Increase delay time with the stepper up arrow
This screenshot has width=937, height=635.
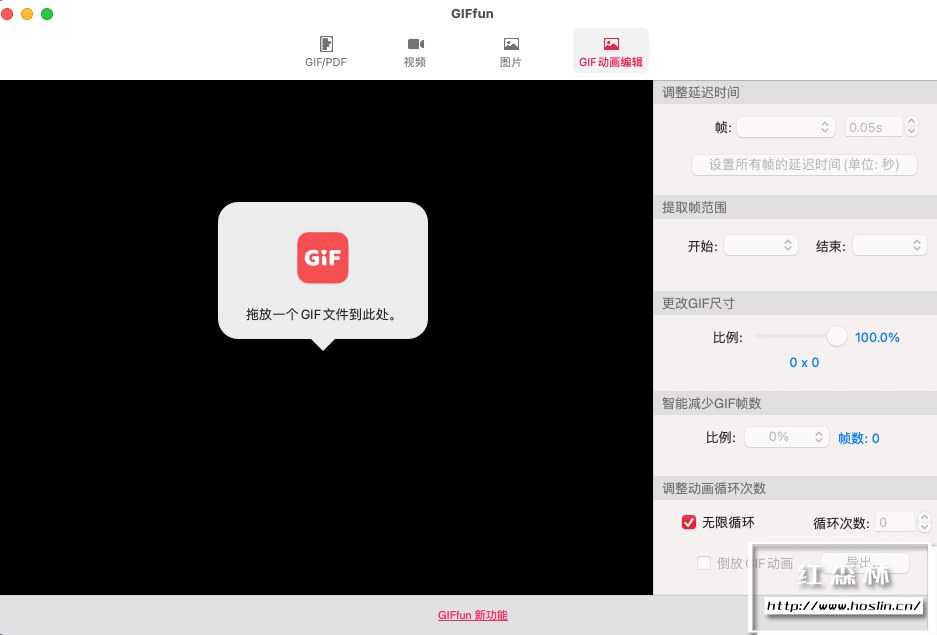pyautogui.click(x=911, y=121)
